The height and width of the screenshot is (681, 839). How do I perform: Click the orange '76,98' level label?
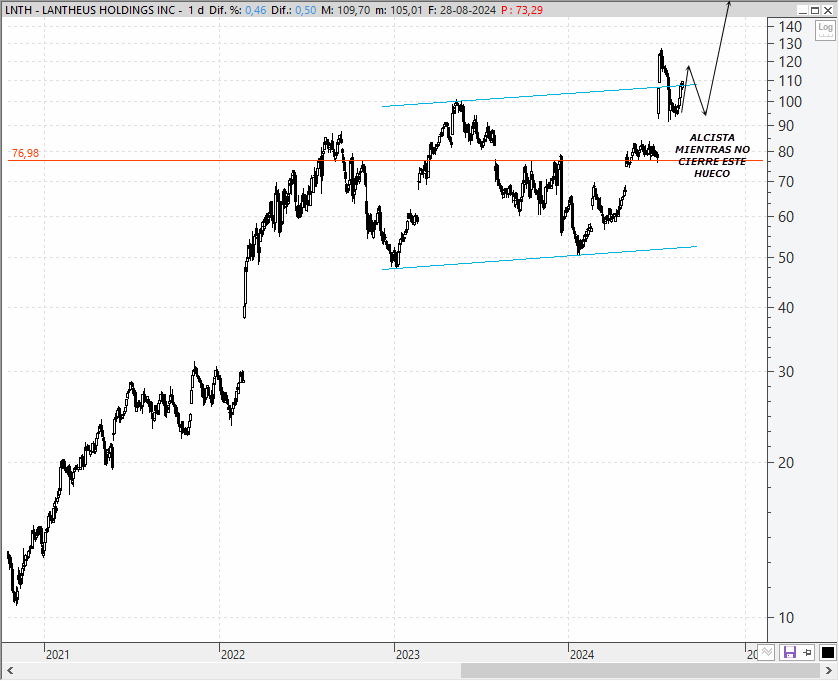point(26,154)
